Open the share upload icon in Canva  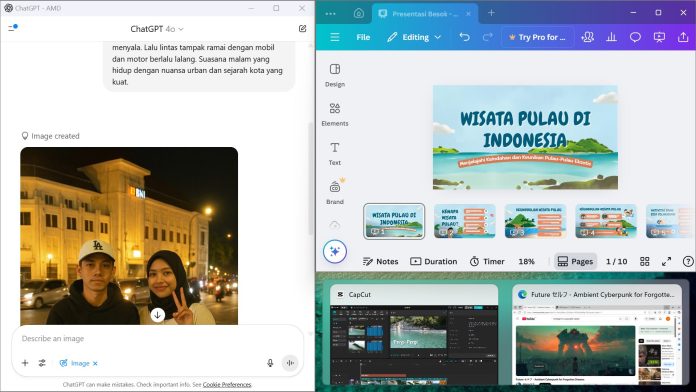[x=683, y=37]
